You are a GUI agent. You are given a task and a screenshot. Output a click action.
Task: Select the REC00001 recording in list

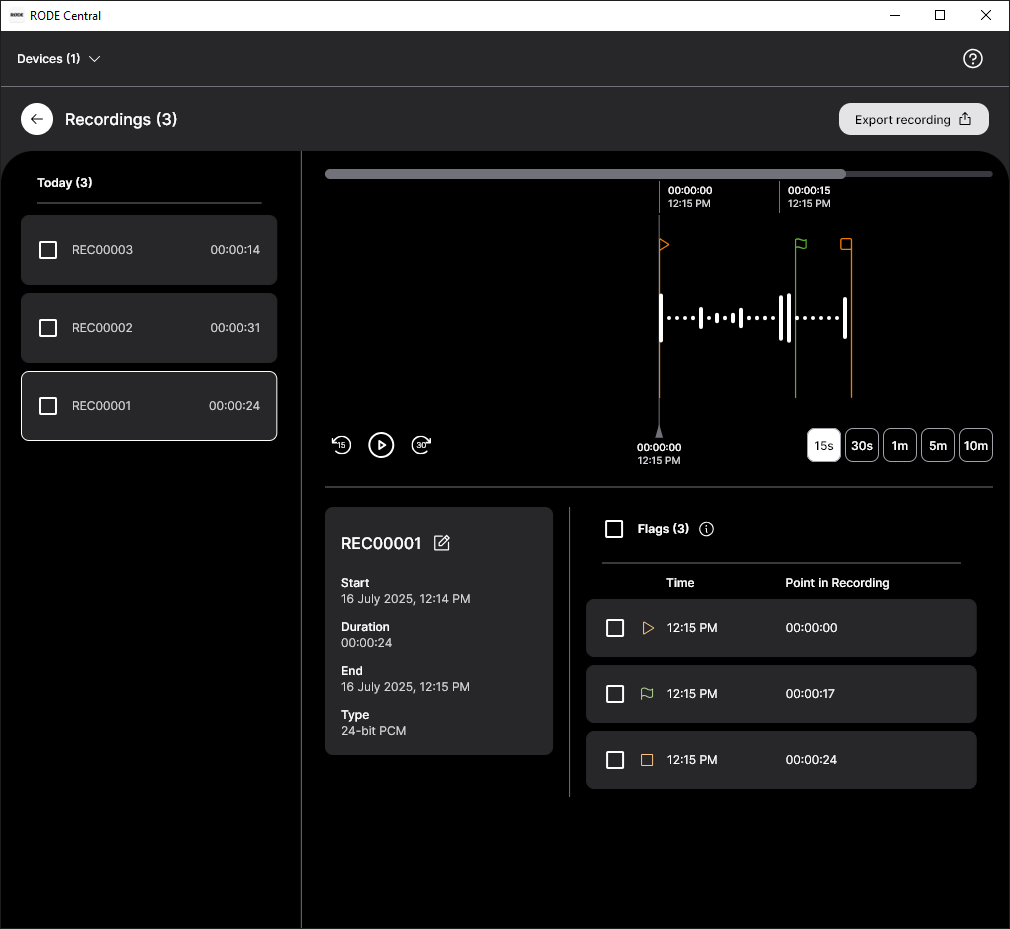tap(149, 406)
